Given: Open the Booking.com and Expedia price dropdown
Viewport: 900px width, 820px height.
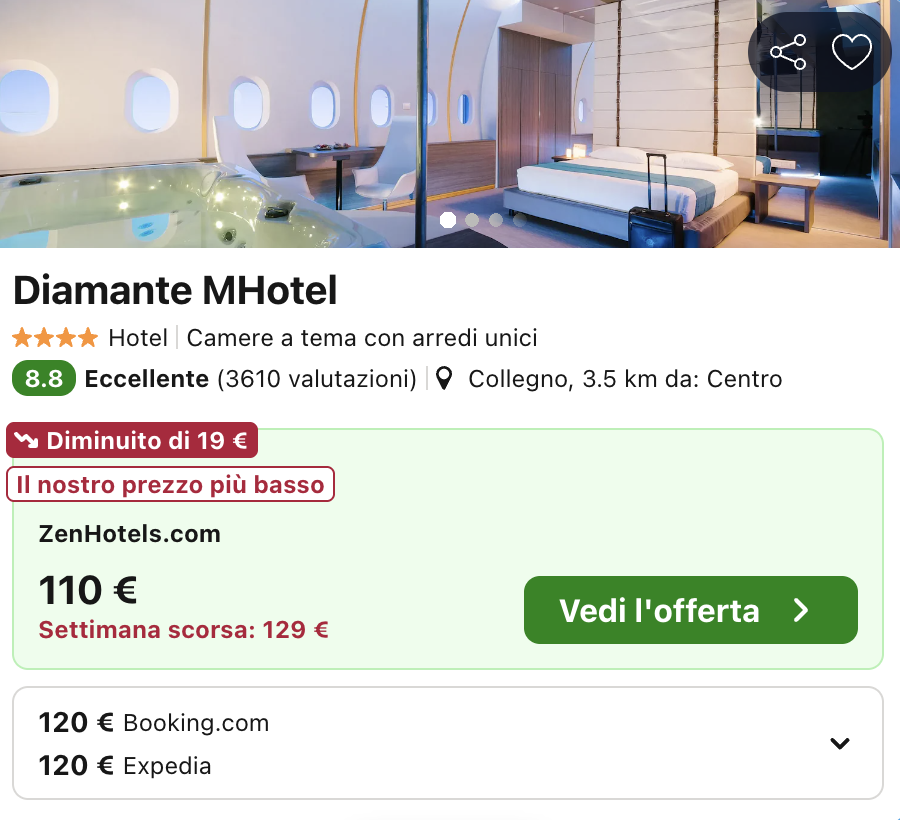Looking at the screenshot, I should (838, 743).
